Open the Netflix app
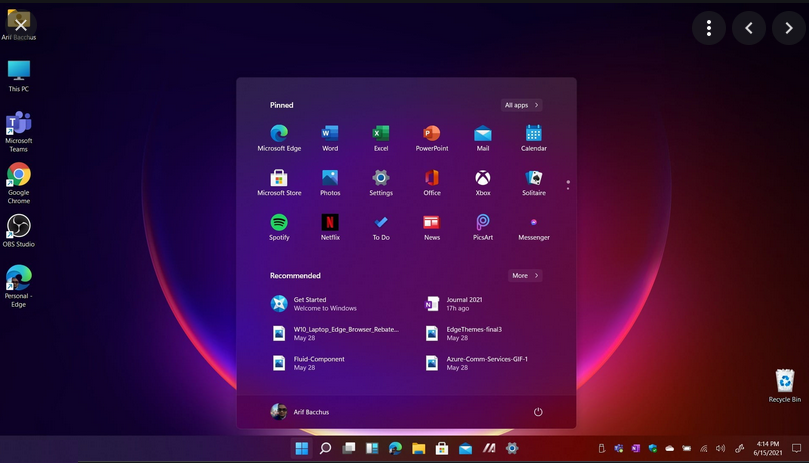 tap(330, 227)
